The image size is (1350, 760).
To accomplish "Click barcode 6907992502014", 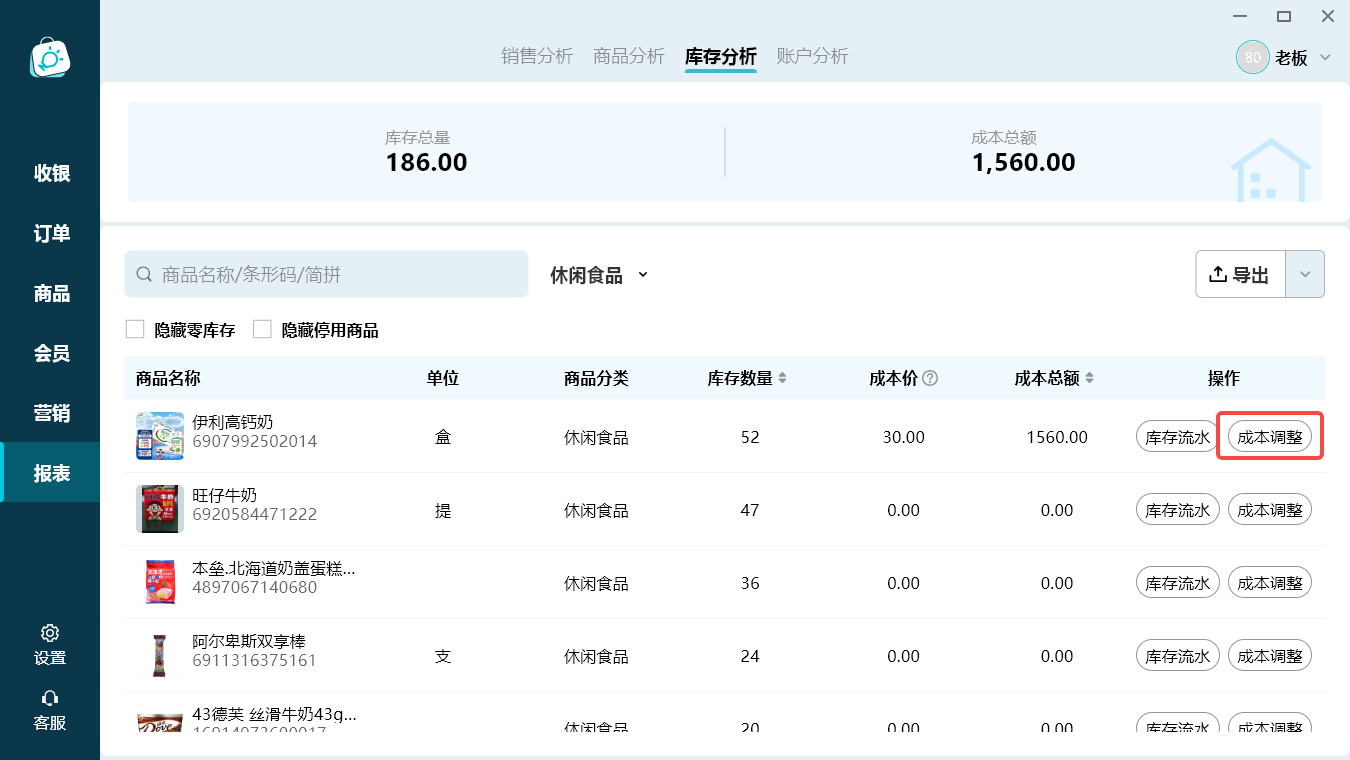I will [254, 441].
